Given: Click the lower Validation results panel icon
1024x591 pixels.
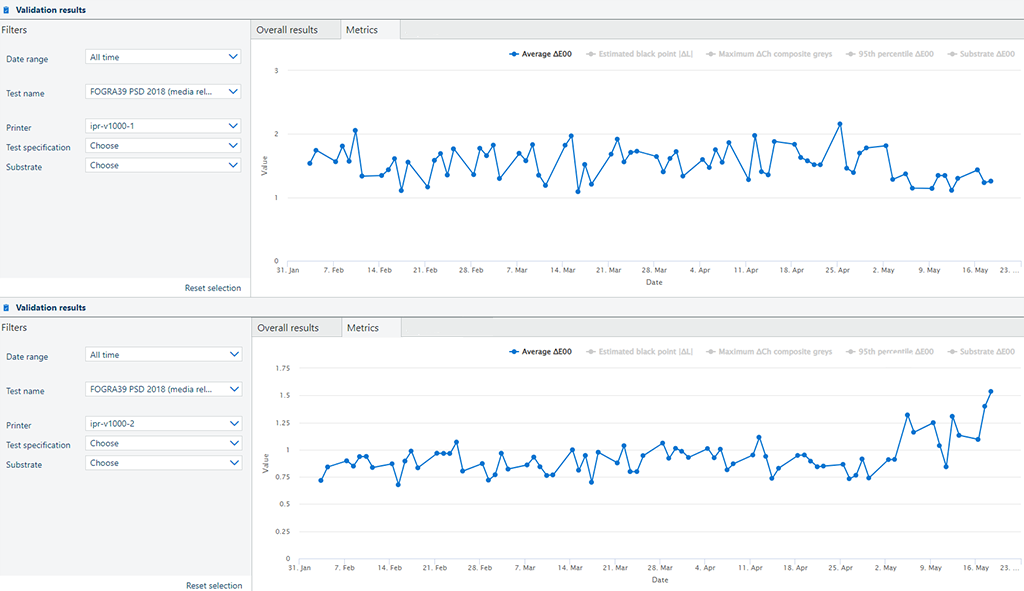Looking at the screenshot, I should coord(6,308).
